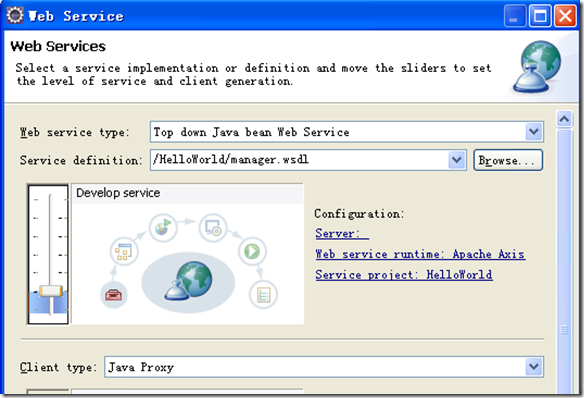Click the Configuration: label
The height and width of the screenshot is (398, 584).
click(359, 214)
